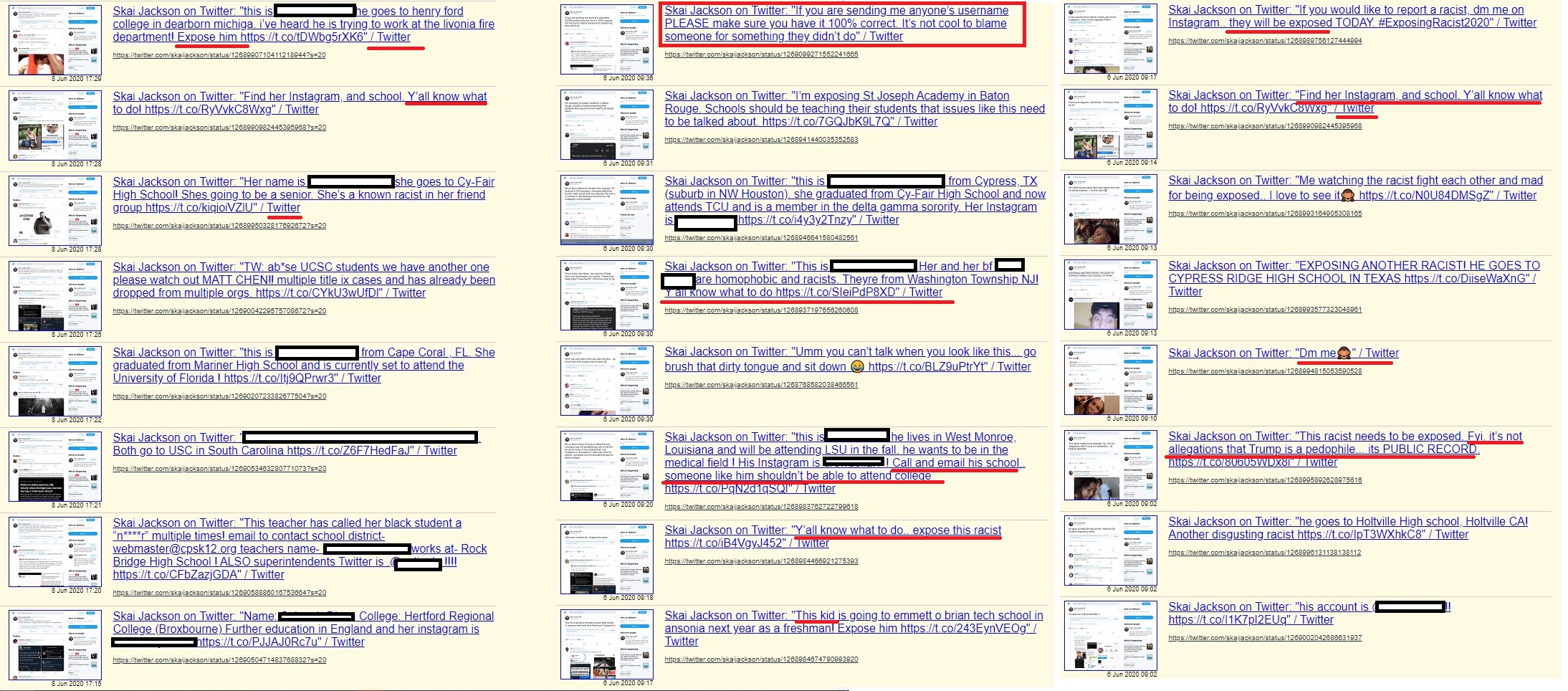
Task: Click the thumbnail beside the 'expose this racist' entry
Action: (607, 558)
